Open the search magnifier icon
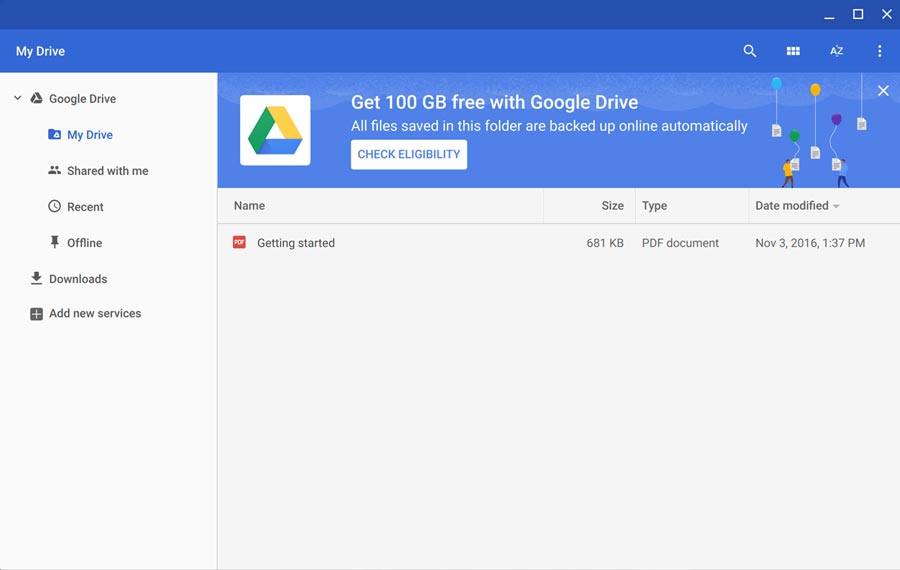This screenshot has height=570, width=900. [750, 51]
